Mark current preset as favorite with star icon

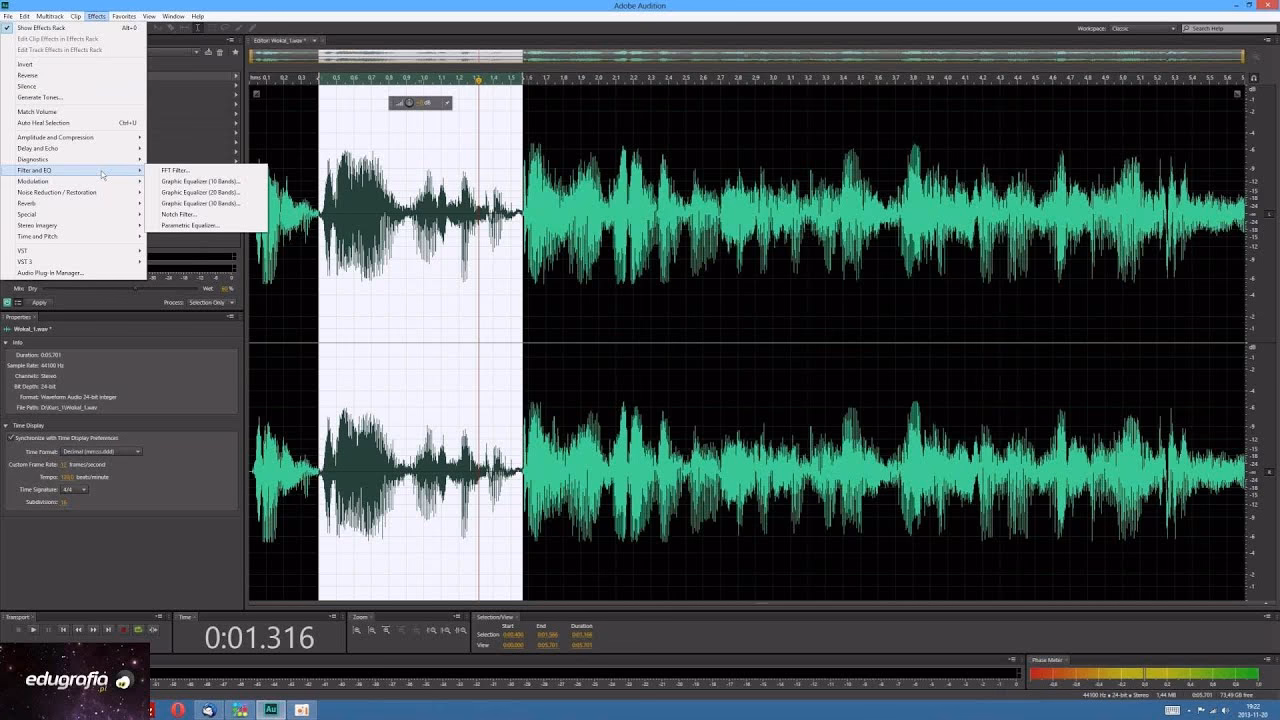236,52
